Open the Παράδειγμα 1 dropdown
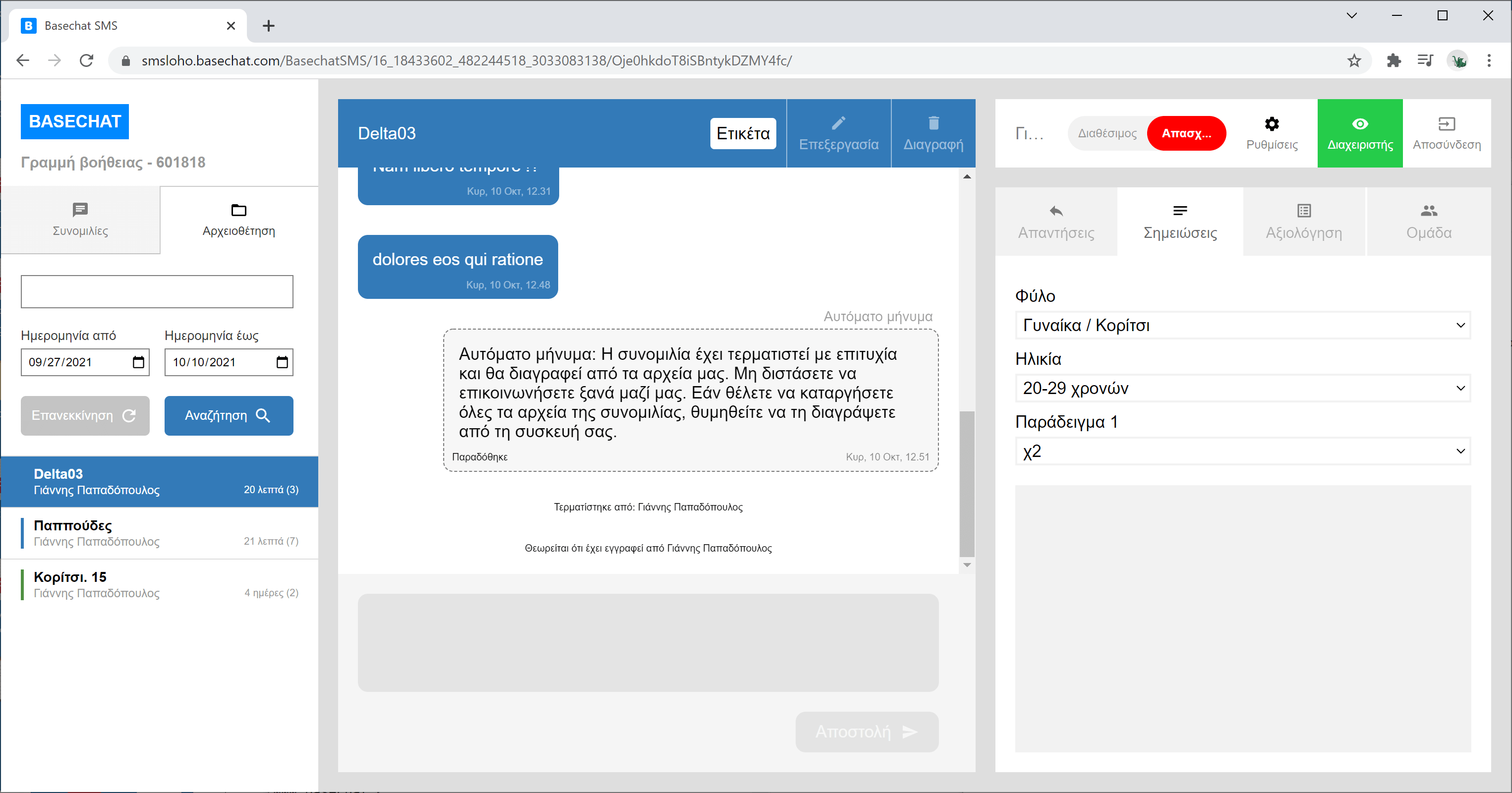The width and height of the screenshot is (1512, 793). [x=1243, y=452]
